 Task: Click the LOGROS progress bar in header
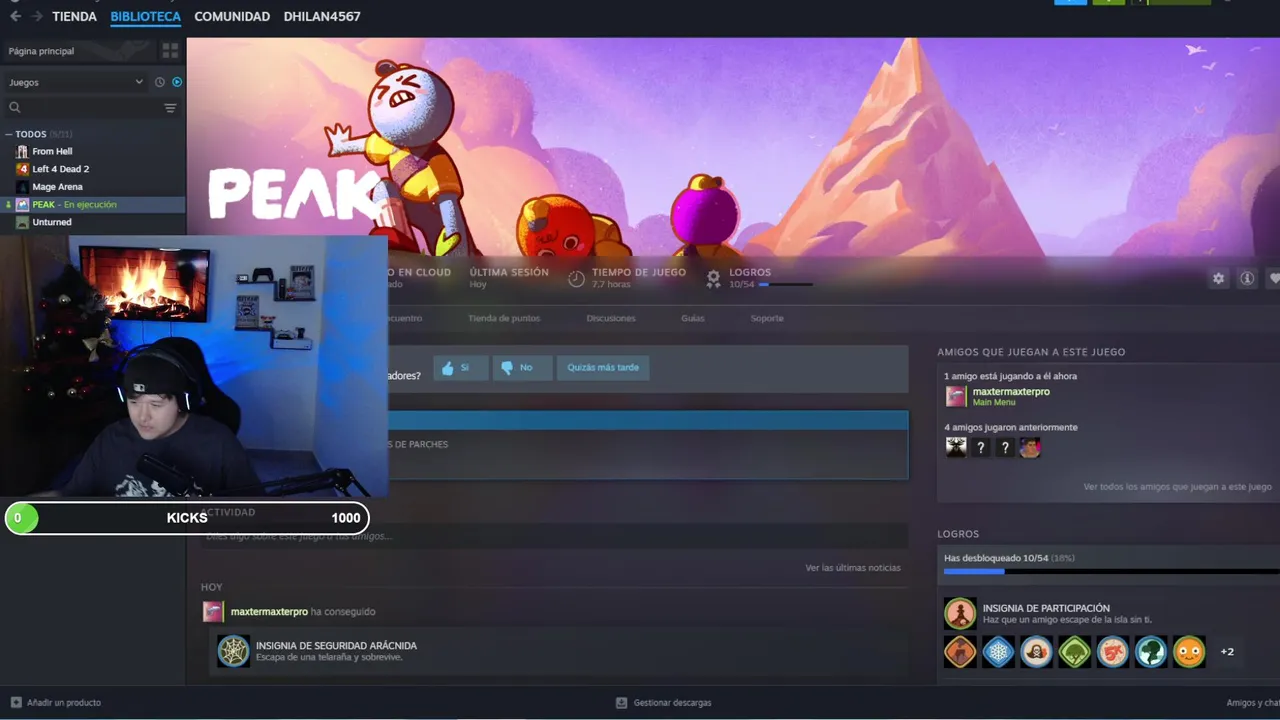click(785, 285)
